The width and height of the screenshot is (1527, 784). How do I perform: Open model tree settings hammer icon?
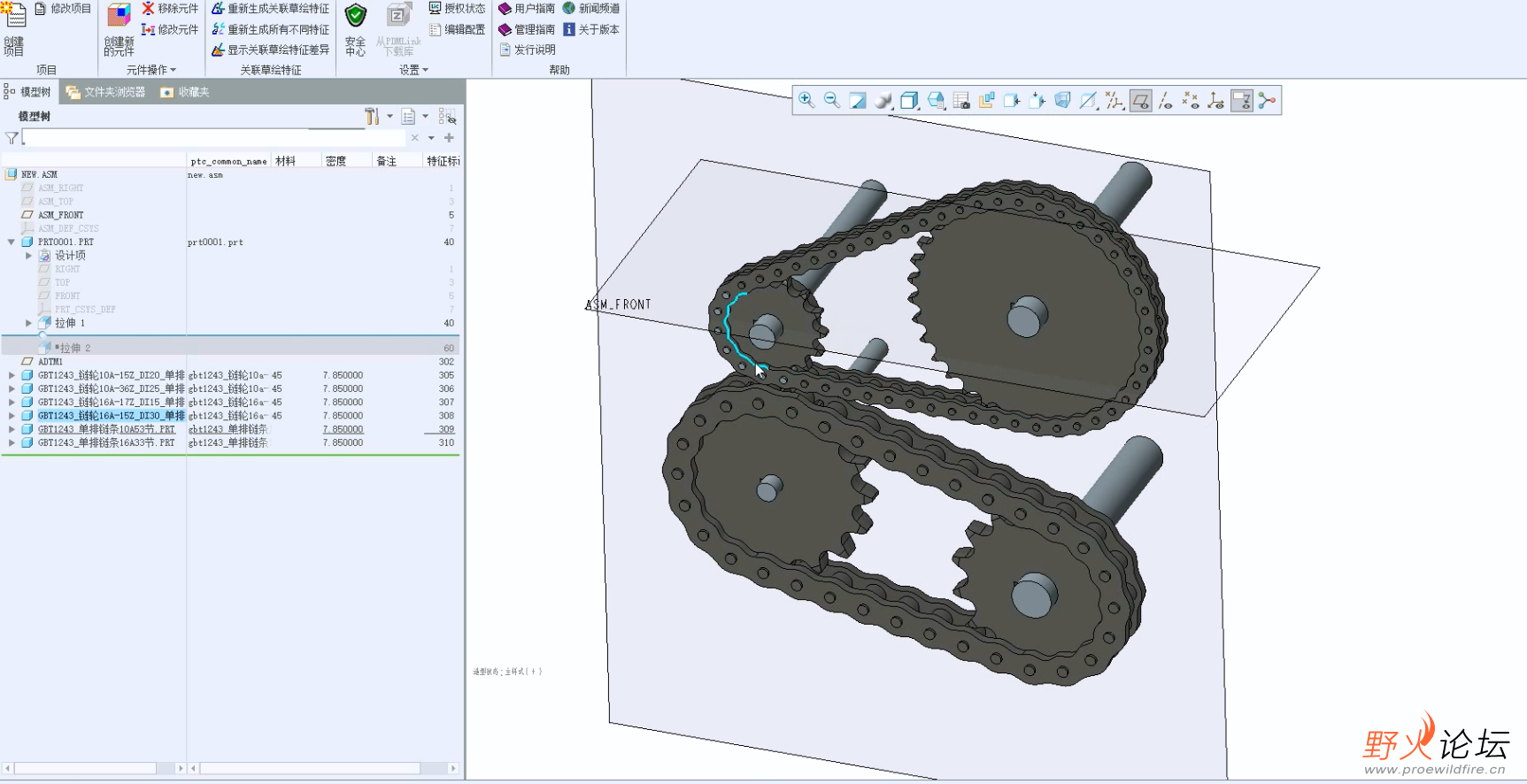point(373,117)
